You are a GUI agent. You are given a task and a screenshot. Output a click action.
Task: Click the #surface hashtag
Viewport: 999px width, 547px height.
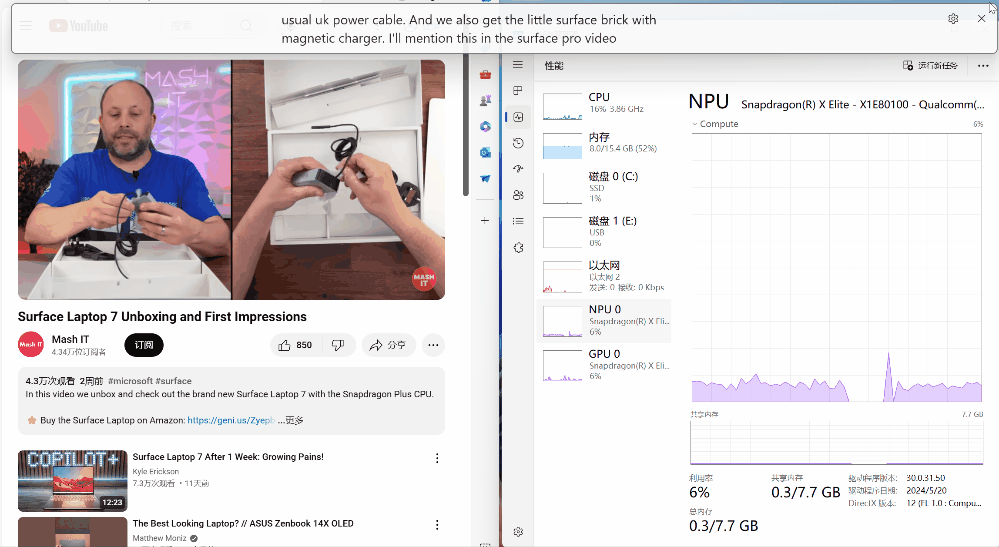coord(173,381)
